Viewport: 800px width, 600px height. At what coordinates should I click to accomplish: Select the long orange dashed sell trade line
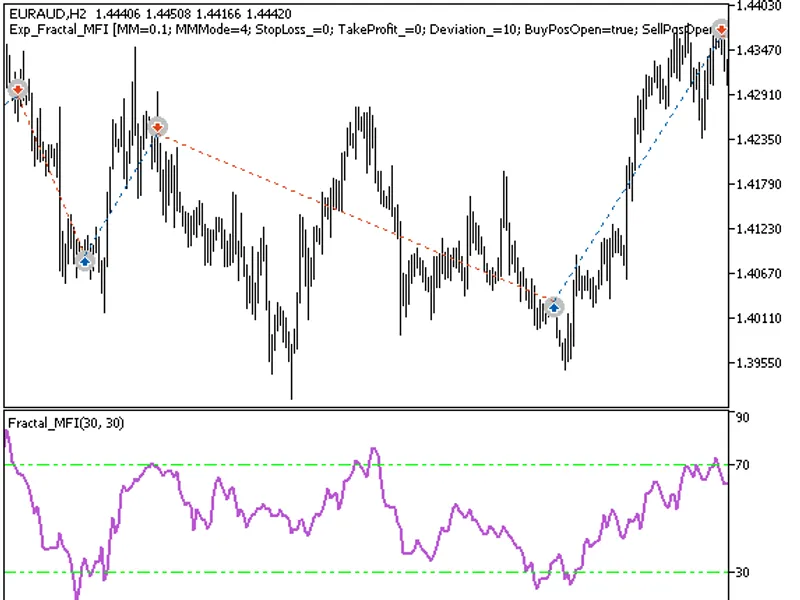(x=357, y=218)
